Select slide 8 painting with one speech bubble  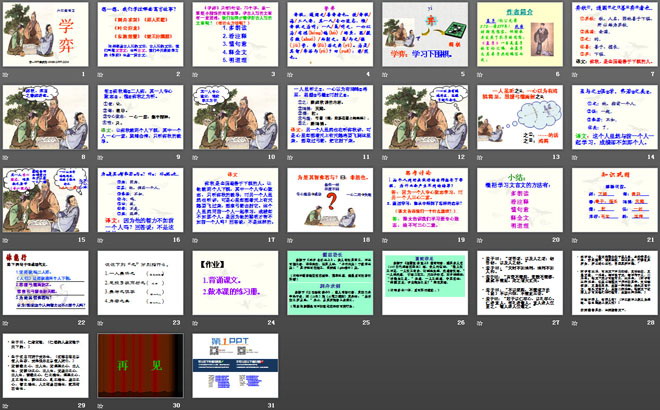[x=50, y=120]
